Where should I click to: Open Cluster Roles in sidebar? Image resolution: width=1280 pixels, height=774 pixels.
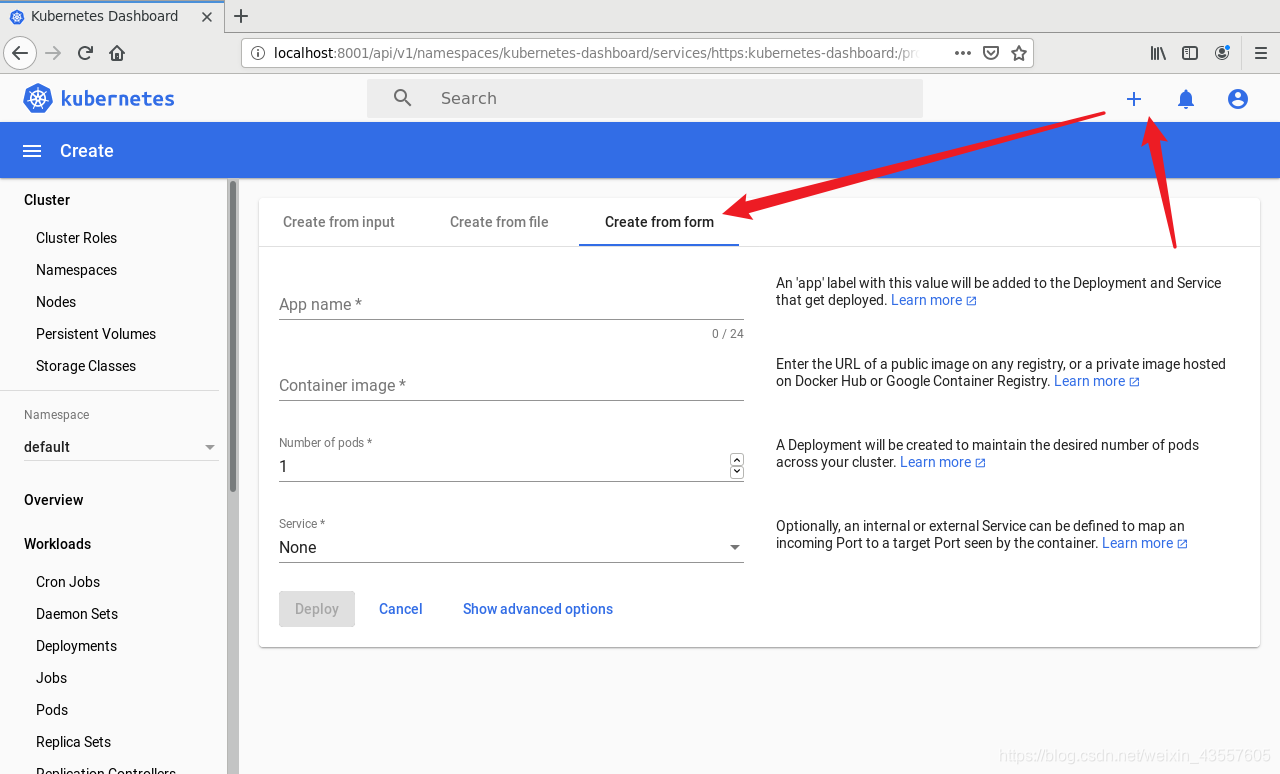(76, 238)
